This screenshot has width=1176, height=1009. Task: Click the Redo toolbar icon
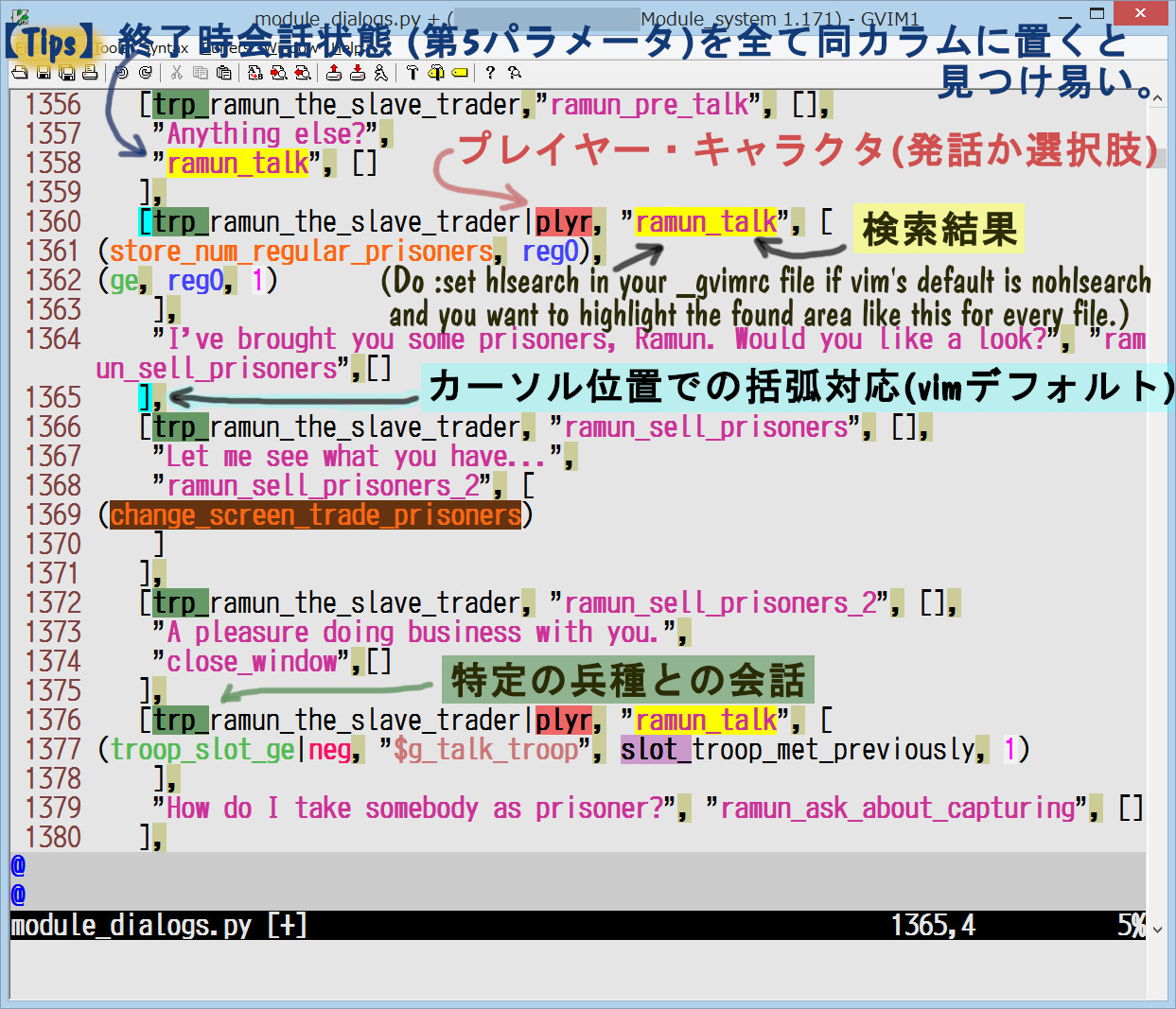145,73
